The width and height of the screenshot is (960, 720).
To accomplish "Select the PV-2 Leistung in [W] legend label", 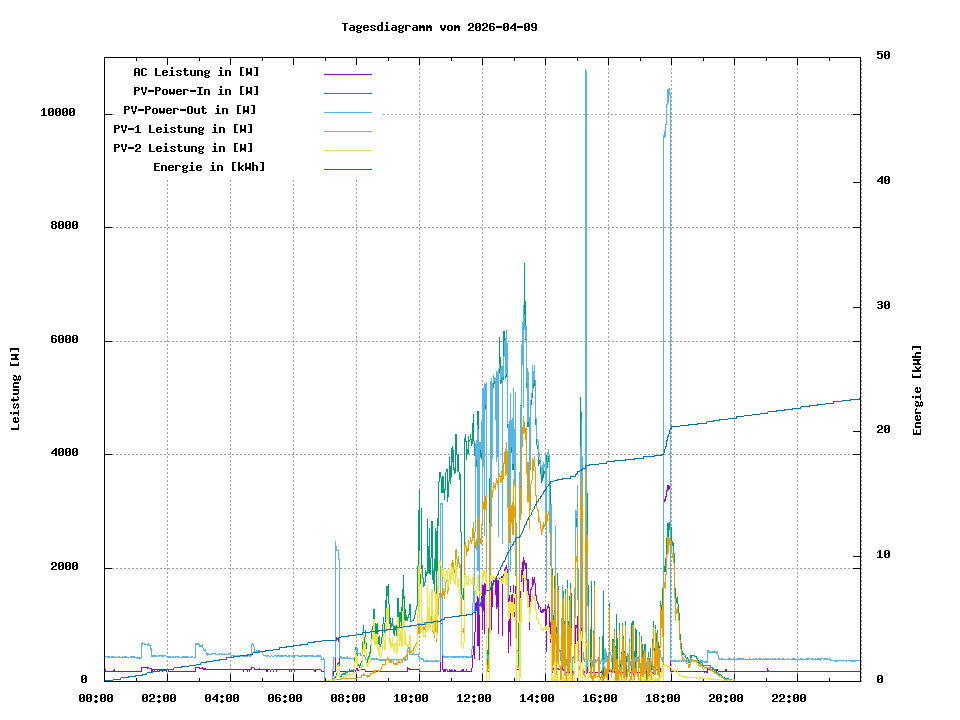I will point(183,148).
